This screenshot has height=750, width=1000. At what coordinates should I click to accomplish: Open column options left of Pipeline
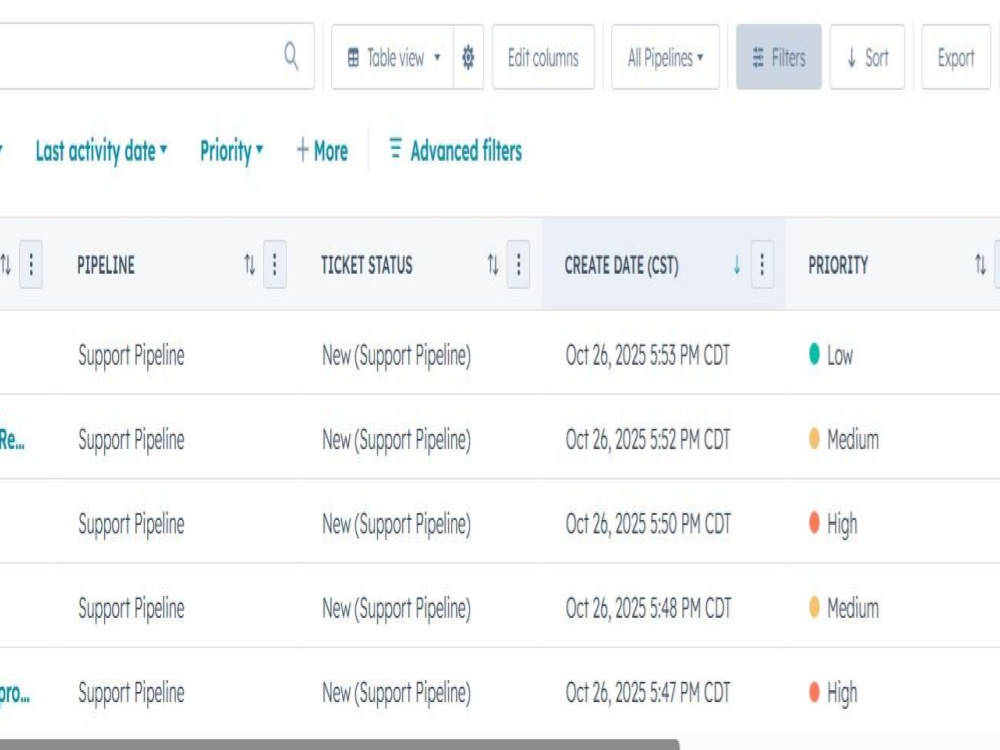(x=31, y=264)
